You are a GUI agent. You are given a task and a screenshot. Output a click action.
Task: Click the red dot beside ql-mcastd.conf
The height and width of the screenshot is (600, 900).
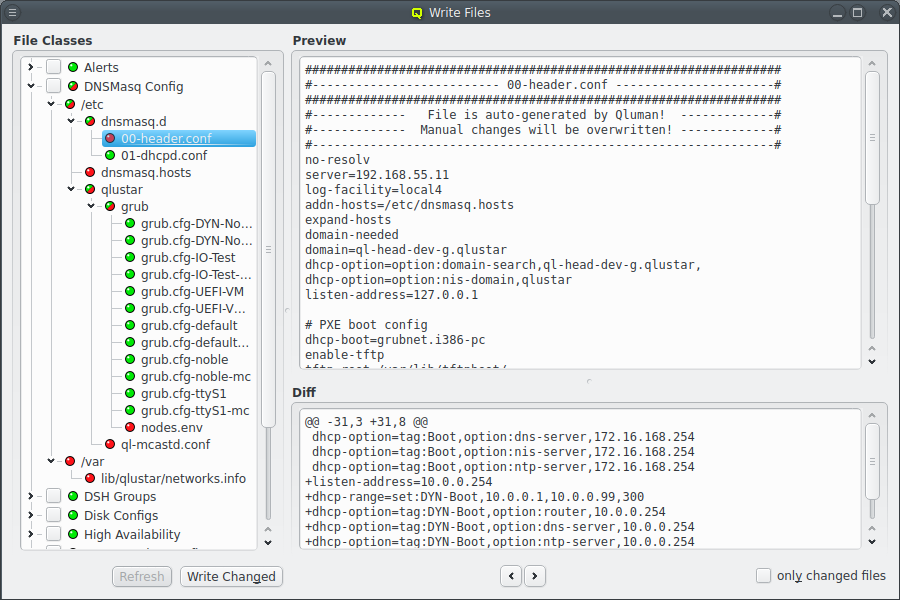[110, 444]
